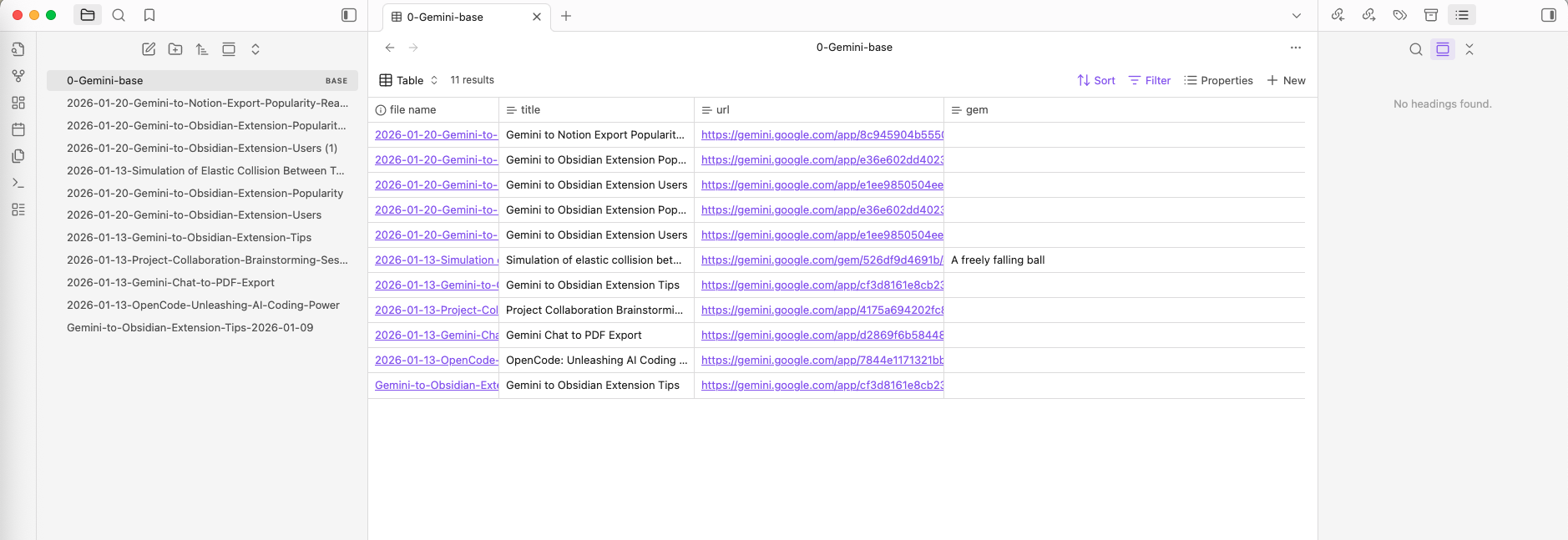Open 2026-01-13-Gemini-to-Obsidian-Extension-Tips in sidebar
The width and height of the screenshot is (1568, 540).
202,238
